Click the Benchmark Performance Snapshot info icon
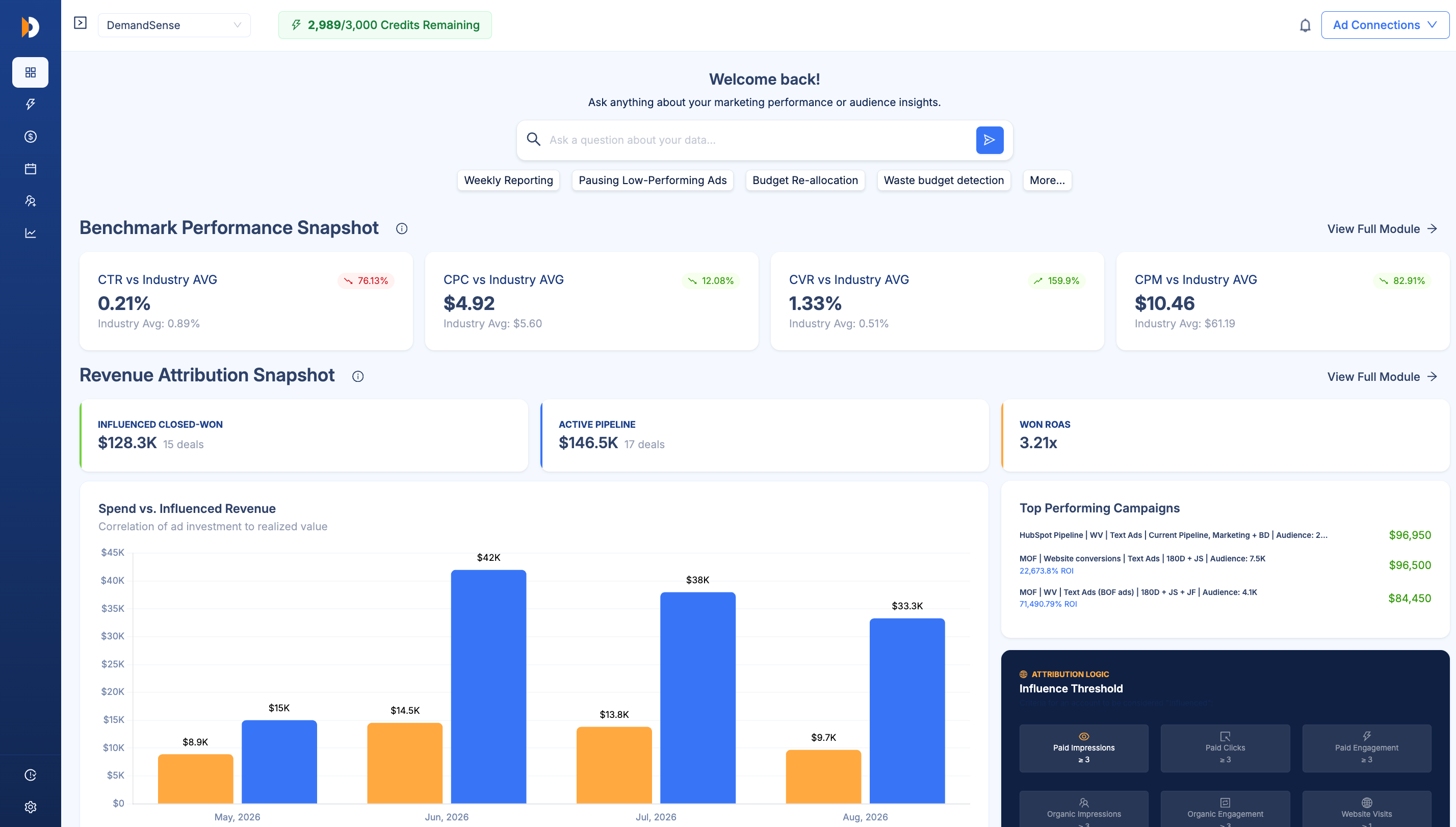 [x=402, y=228]
